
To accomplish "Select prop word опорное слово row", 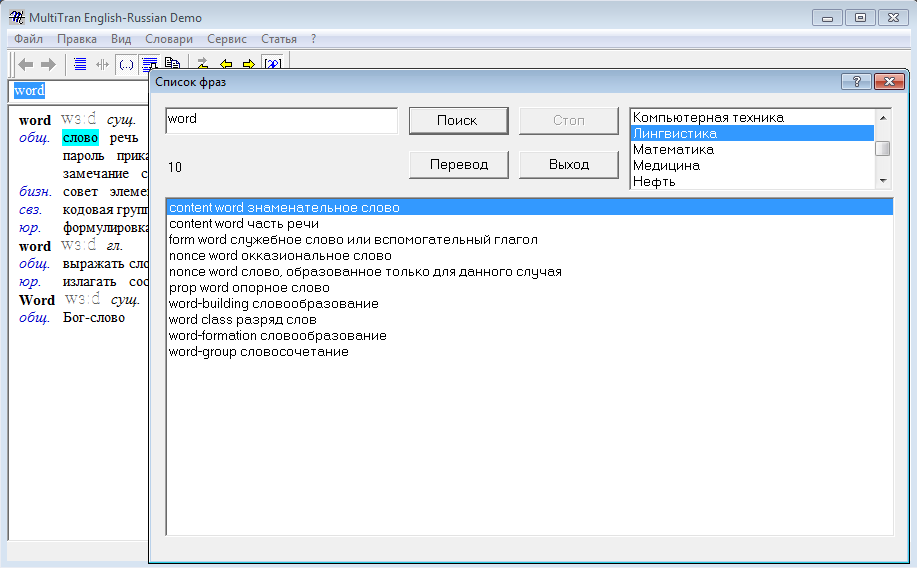I will click(529, 288).
